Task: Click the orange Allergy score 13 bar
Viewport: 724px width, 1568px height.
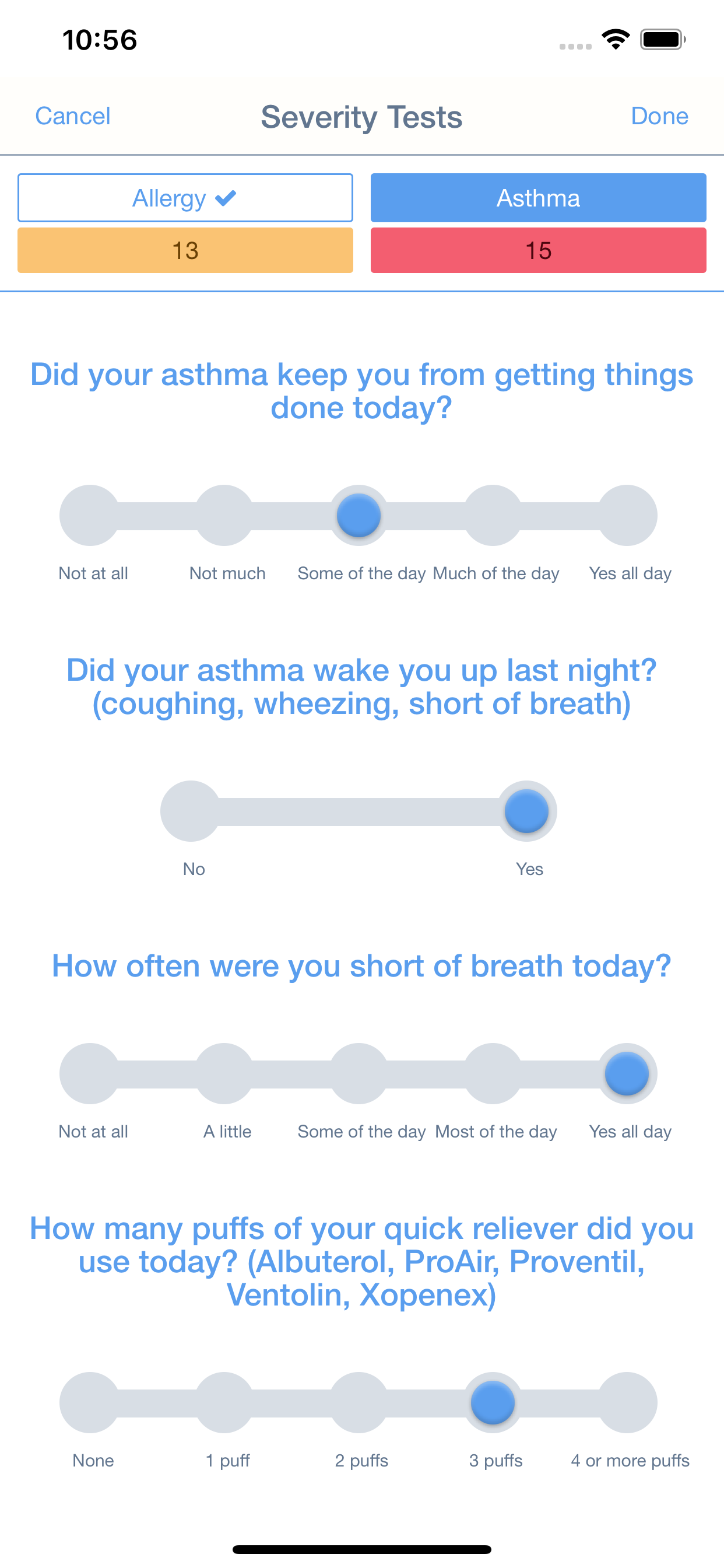Action: [x=185, y=250]
